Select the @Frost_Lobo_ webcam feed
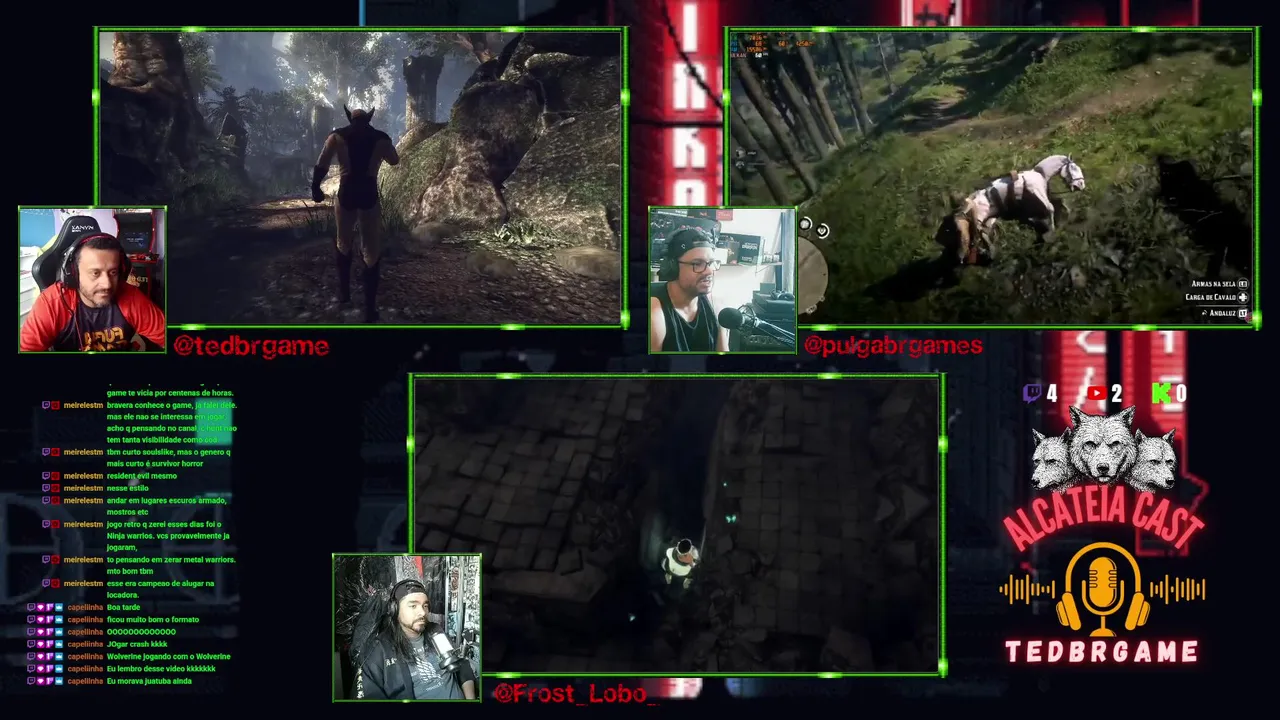 tap(407, 627)
